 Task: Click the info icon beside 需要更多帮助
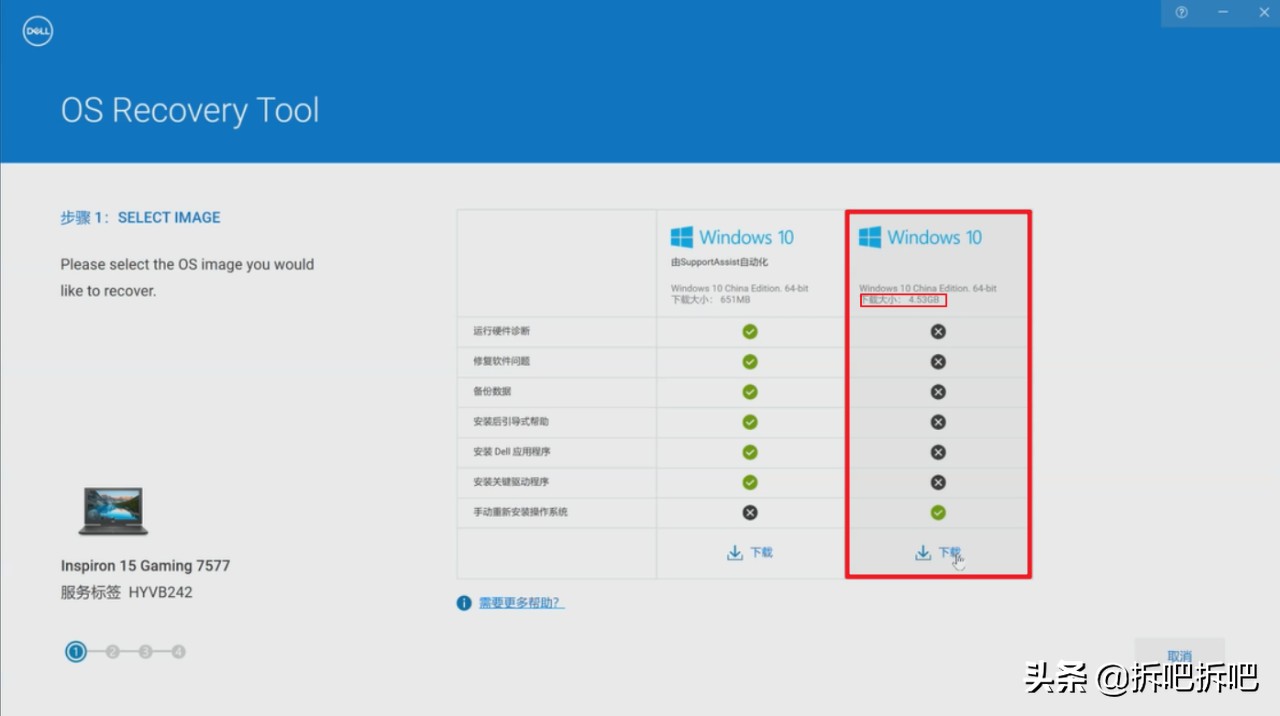click(x=464, y=603)
